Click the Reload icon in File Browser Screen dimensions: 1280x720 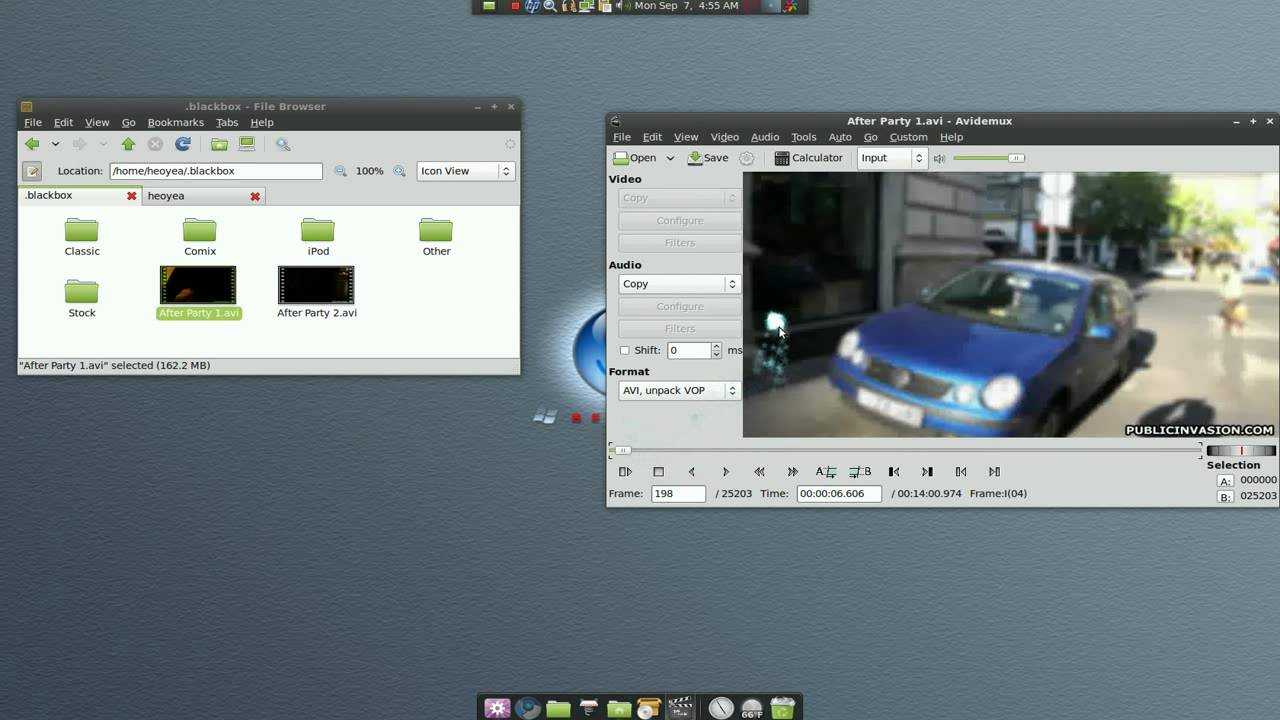183,144
